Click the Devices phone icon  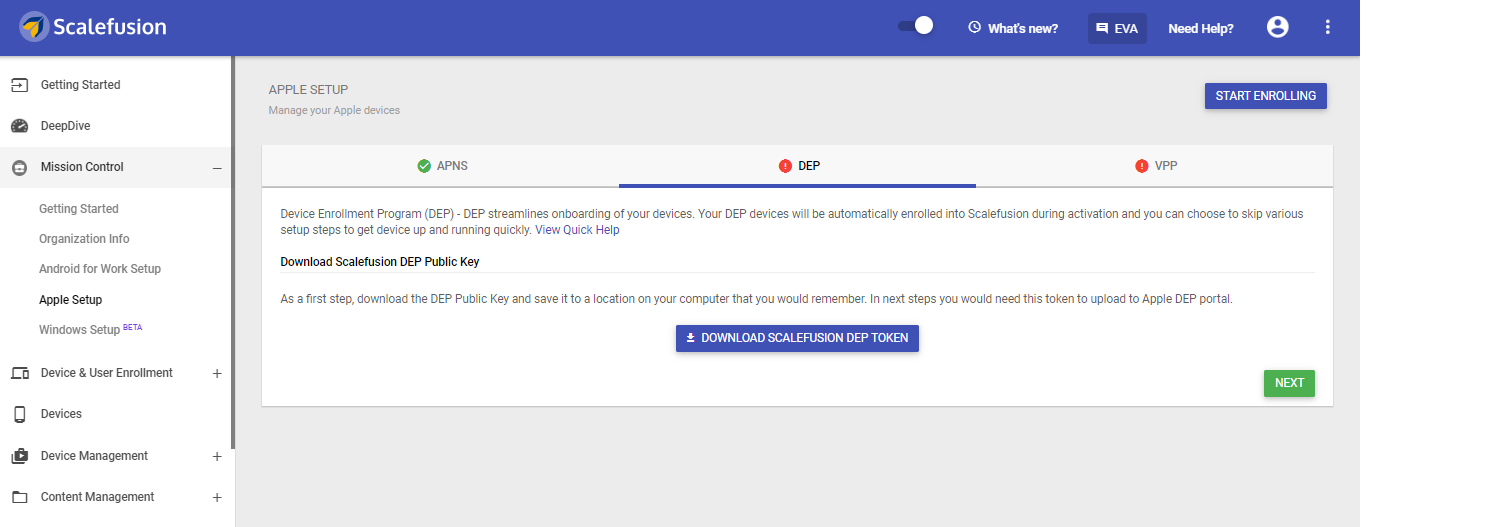click(x=19, y=414)
